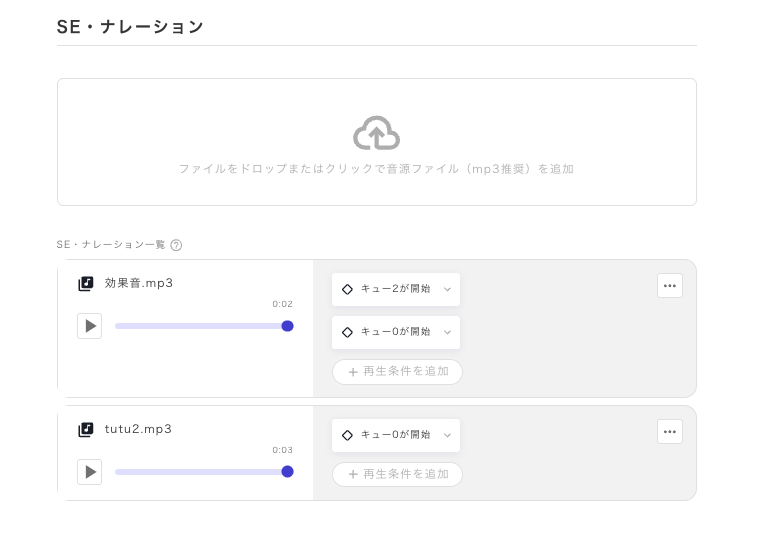Click the middle of tutu2.mp3 progress bar
This screenshot has height=553, width=759.
pos(201,472)
